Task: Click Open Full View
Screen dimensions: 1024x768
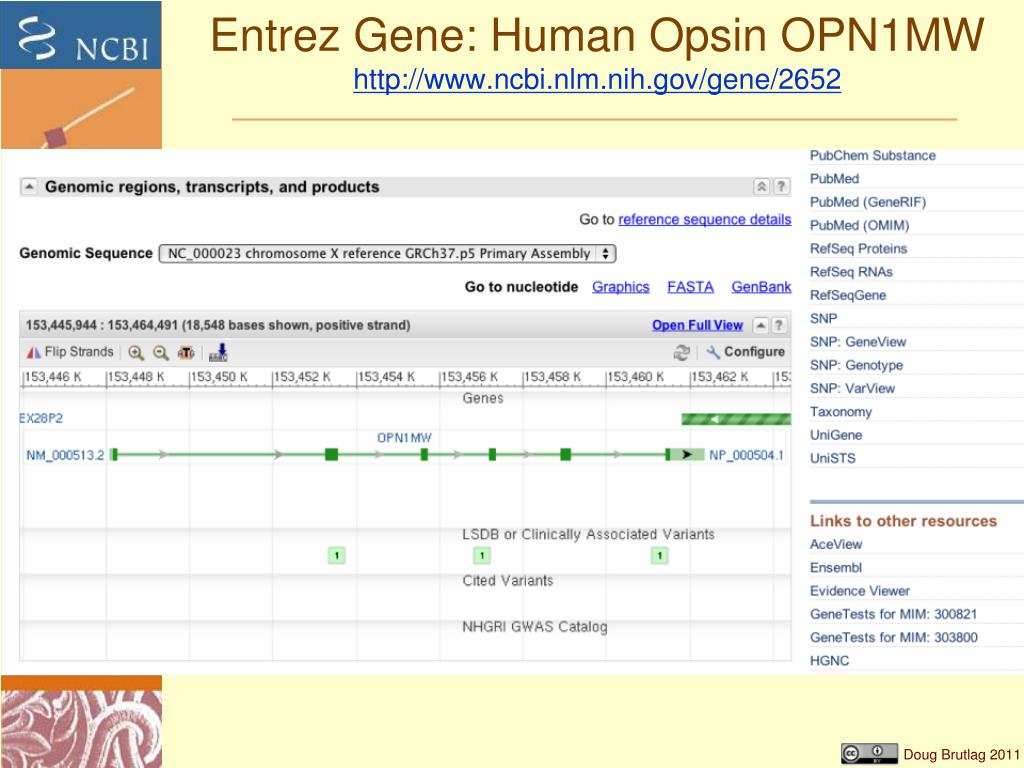Action: coord(697,325)
